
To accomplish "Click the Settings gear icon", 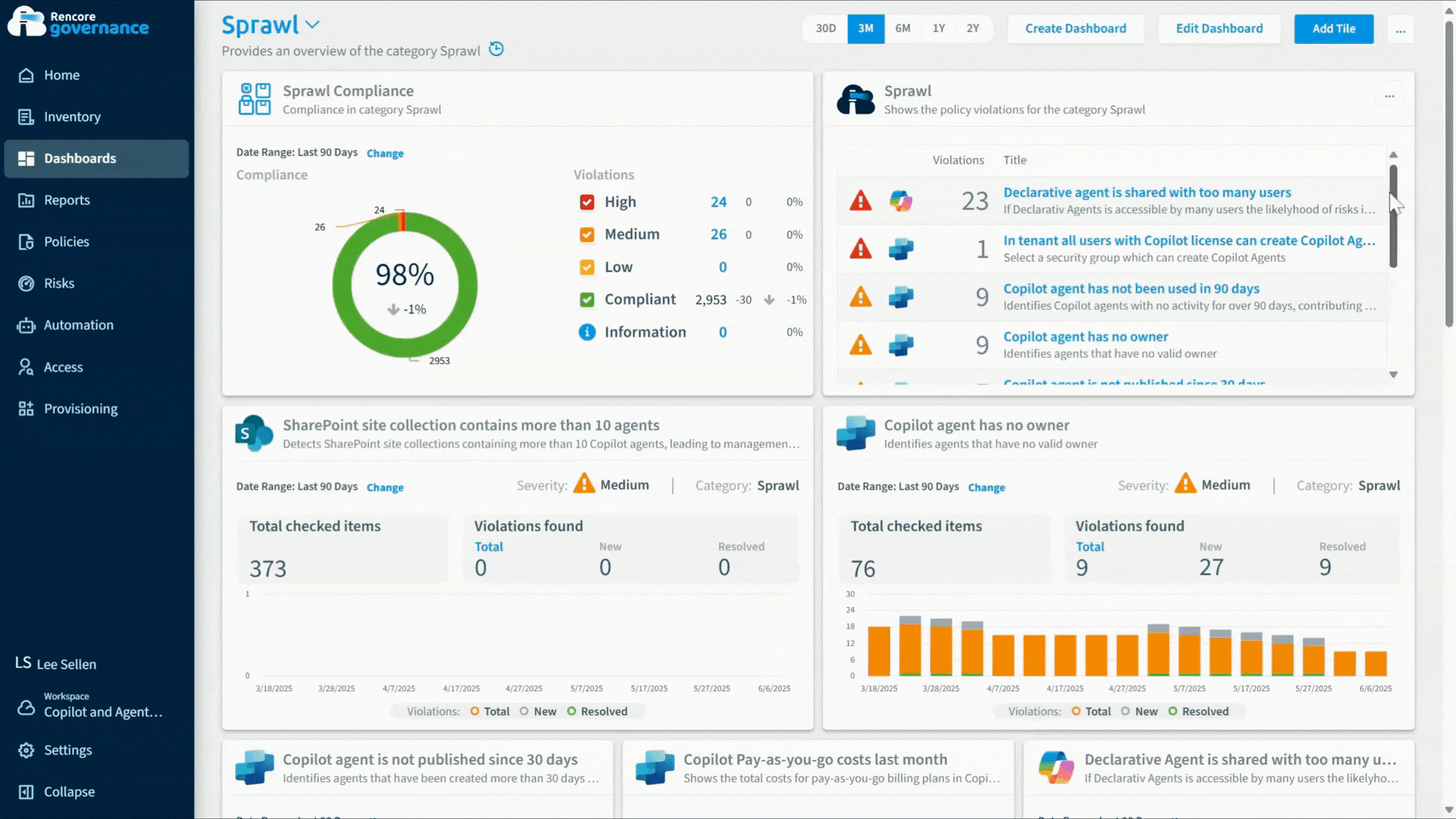I will click(26, 750).
